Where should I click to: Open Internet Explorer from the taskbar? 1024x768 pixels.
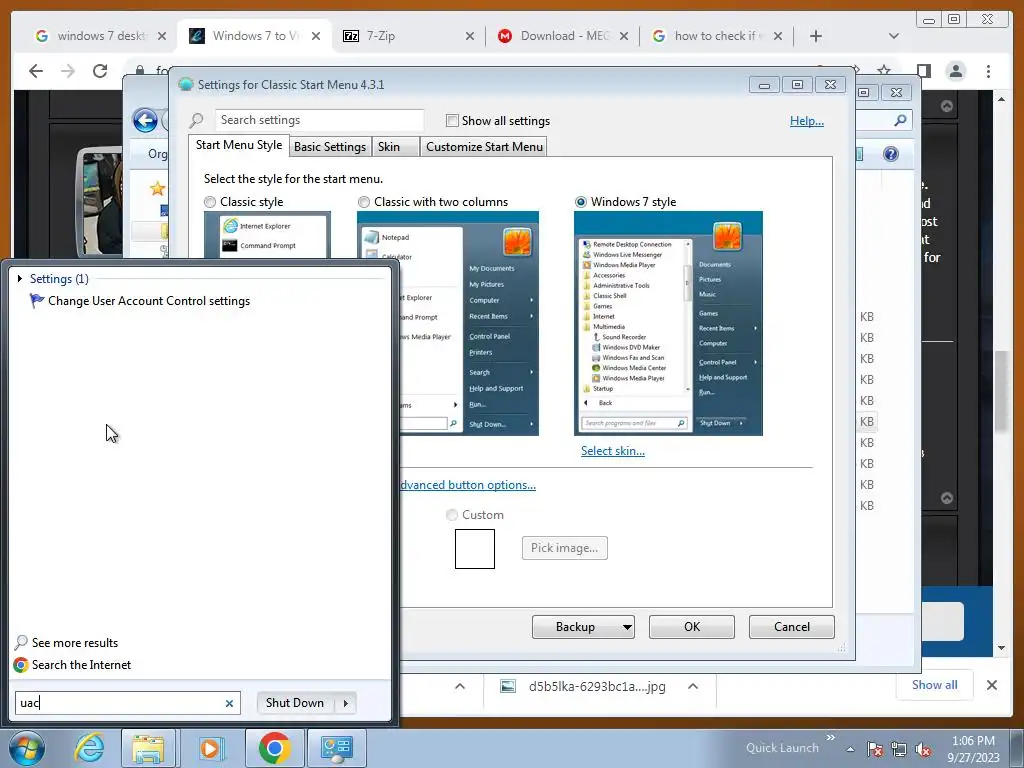tap(89, 748)
